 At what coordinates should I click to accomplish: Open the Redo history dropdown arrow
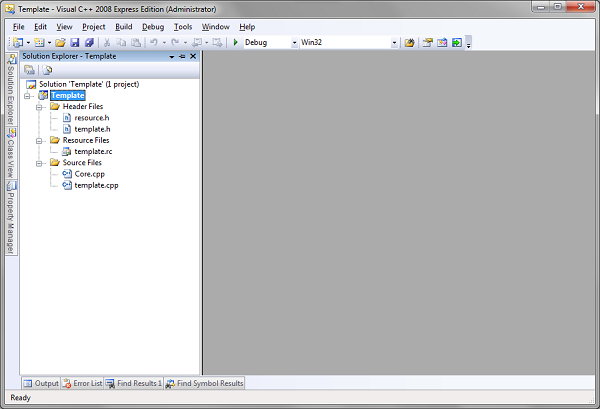tap(186, 43)
